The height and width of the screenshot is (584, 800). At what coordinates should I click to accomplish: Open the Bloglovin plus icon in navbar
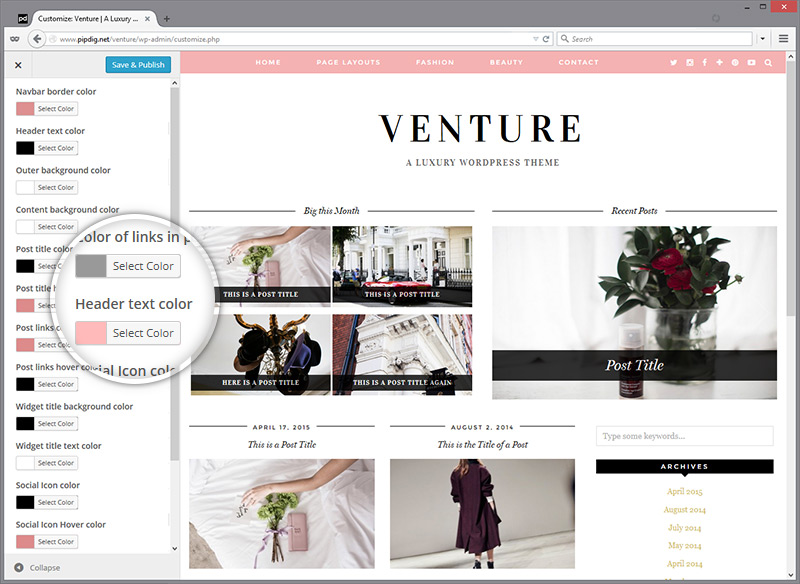click(x=719, y=62)
